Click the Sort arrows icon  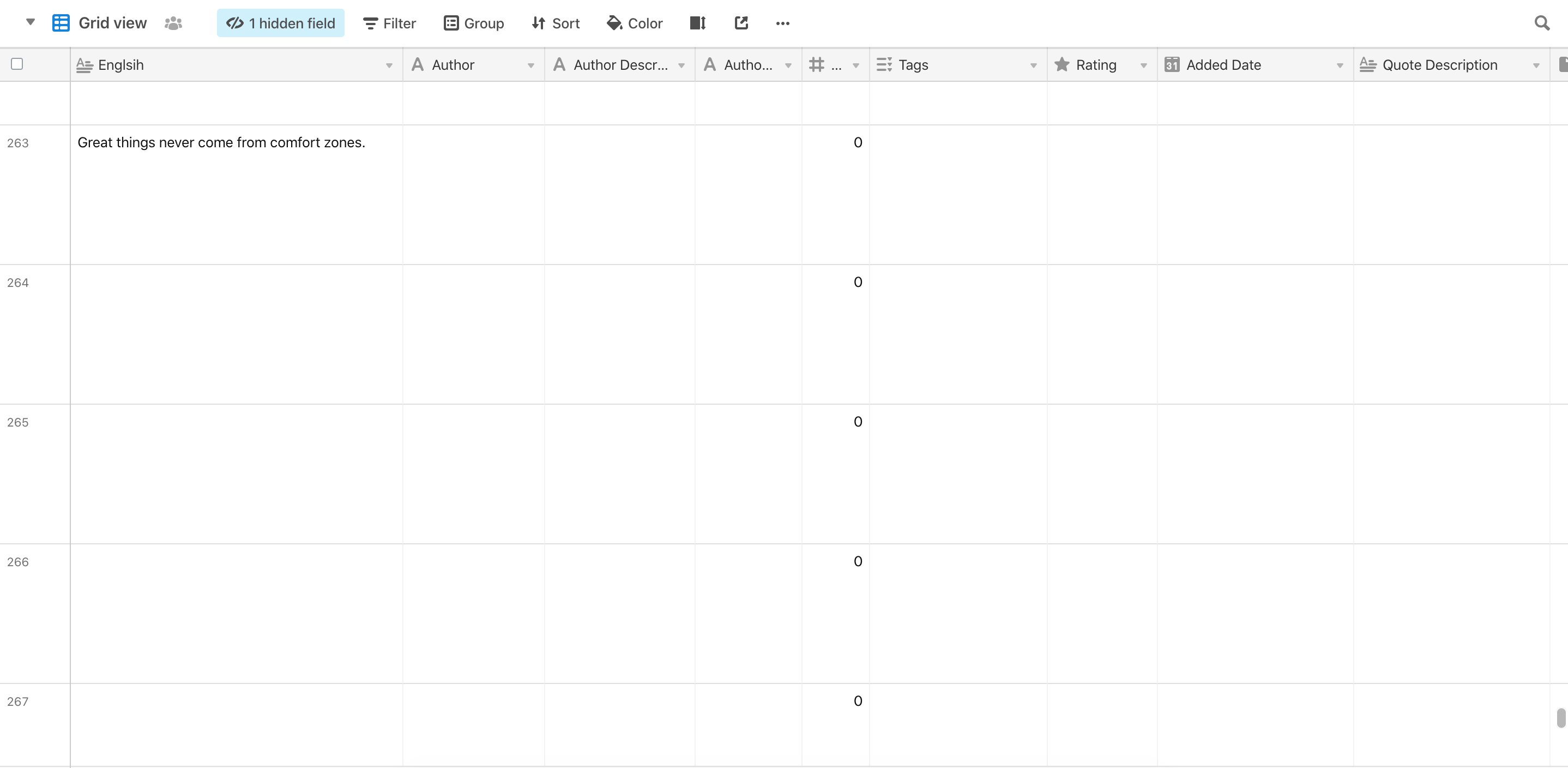tap(538, 23)
